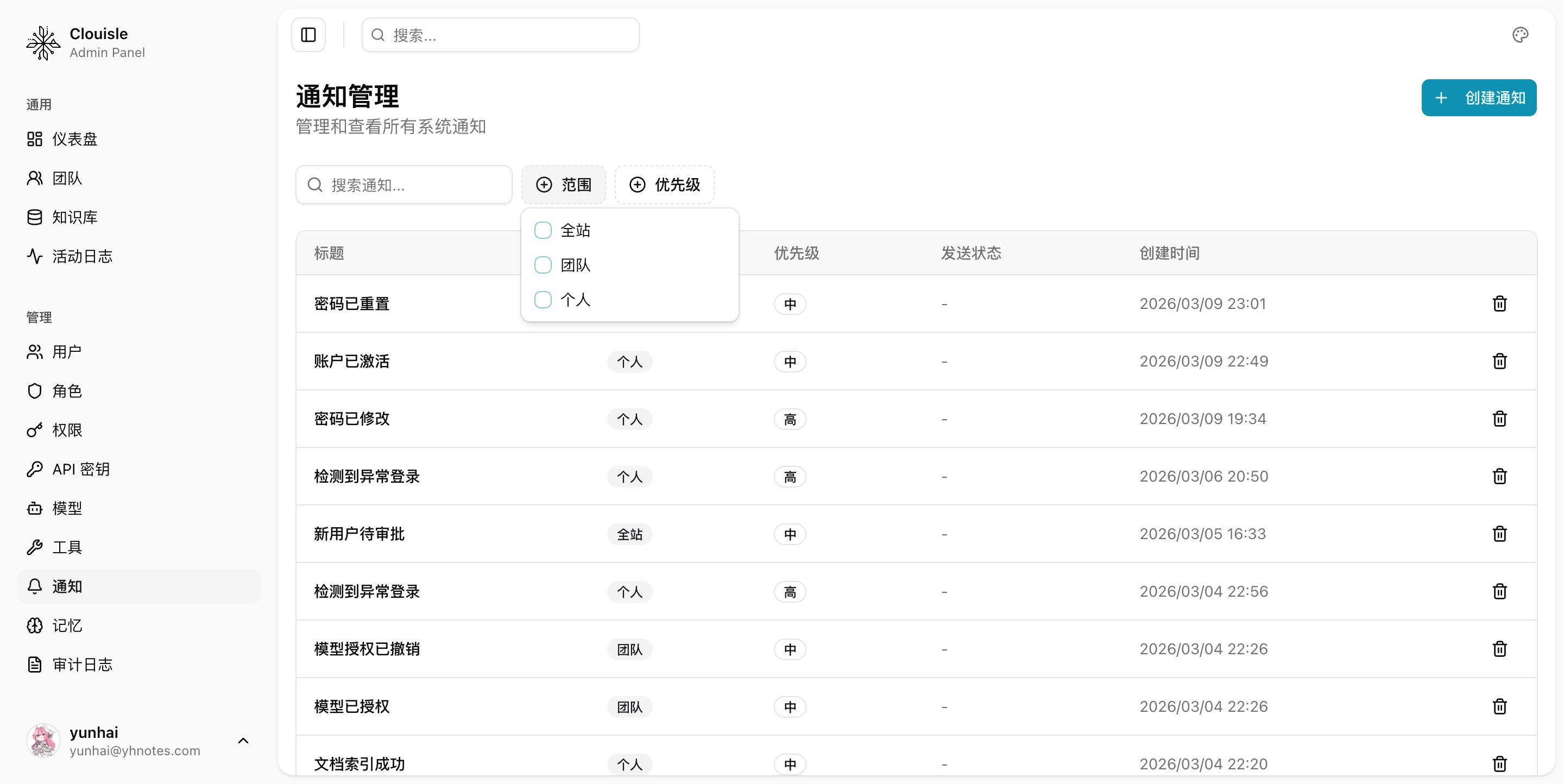Click trash icon for 密码已修改 row
1564x784 pixels.
[1499, 419]
